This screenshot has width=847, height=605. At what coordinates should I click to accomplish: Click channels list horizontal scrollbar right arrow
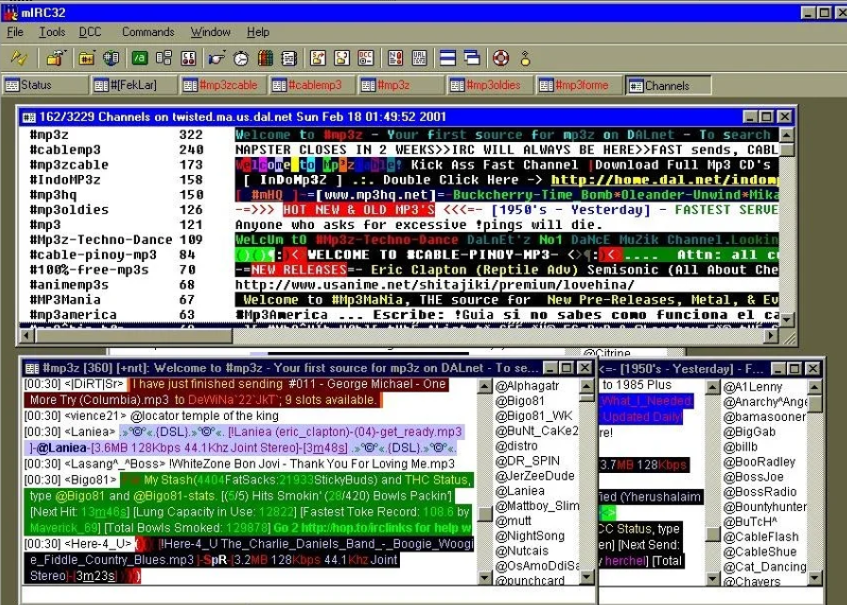(x=772, y=335)
